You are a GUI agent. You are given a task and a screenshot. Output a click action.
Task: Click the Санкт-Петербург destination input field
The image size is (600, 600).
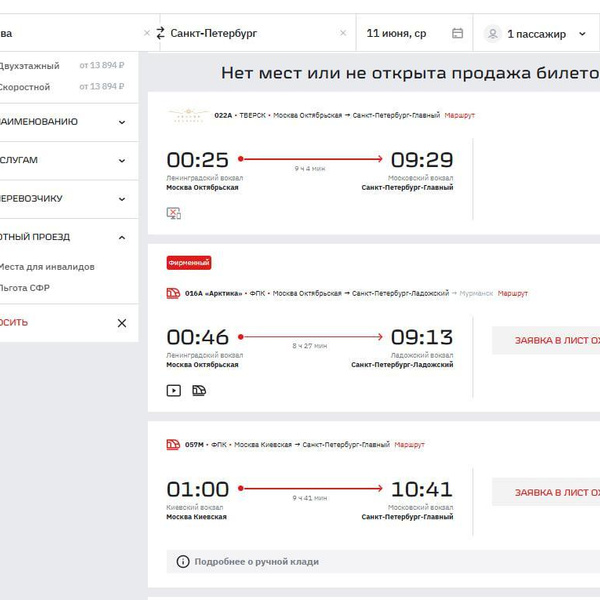tap(250, 33)
